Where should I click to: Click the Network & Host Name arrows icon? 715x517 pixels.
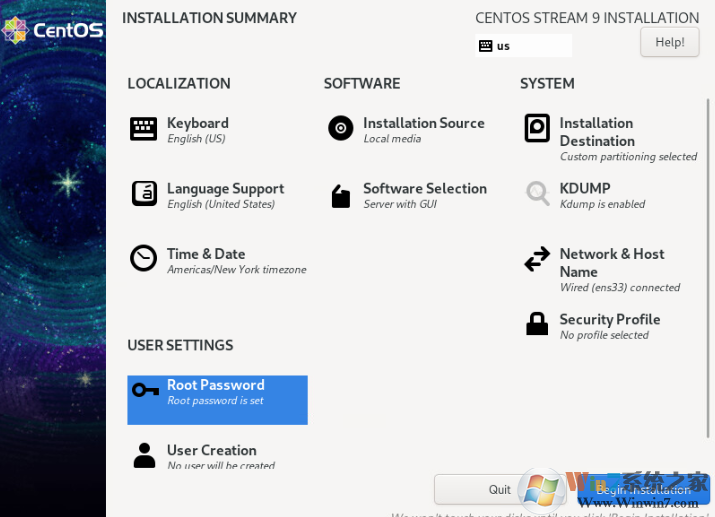[537, 260]
